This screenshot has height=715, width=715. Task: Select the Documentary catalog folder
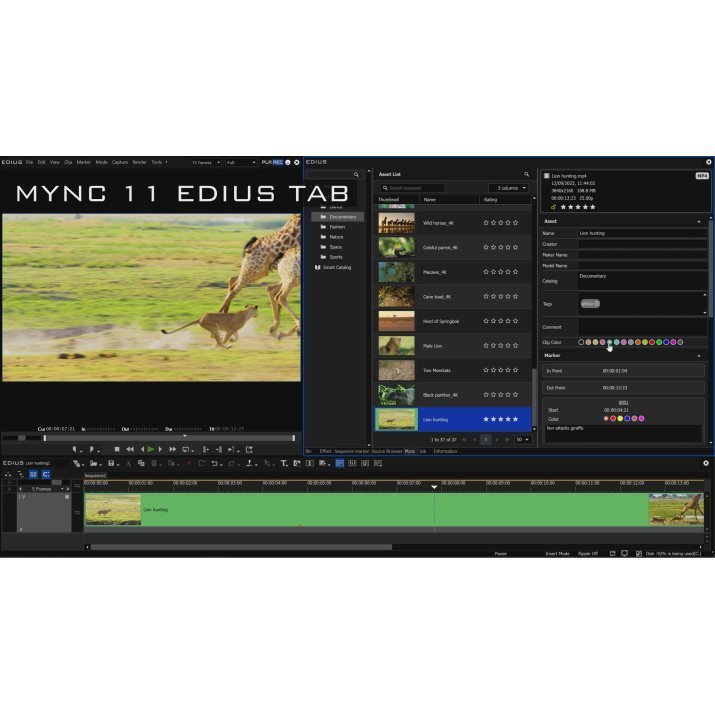point(338,217)
